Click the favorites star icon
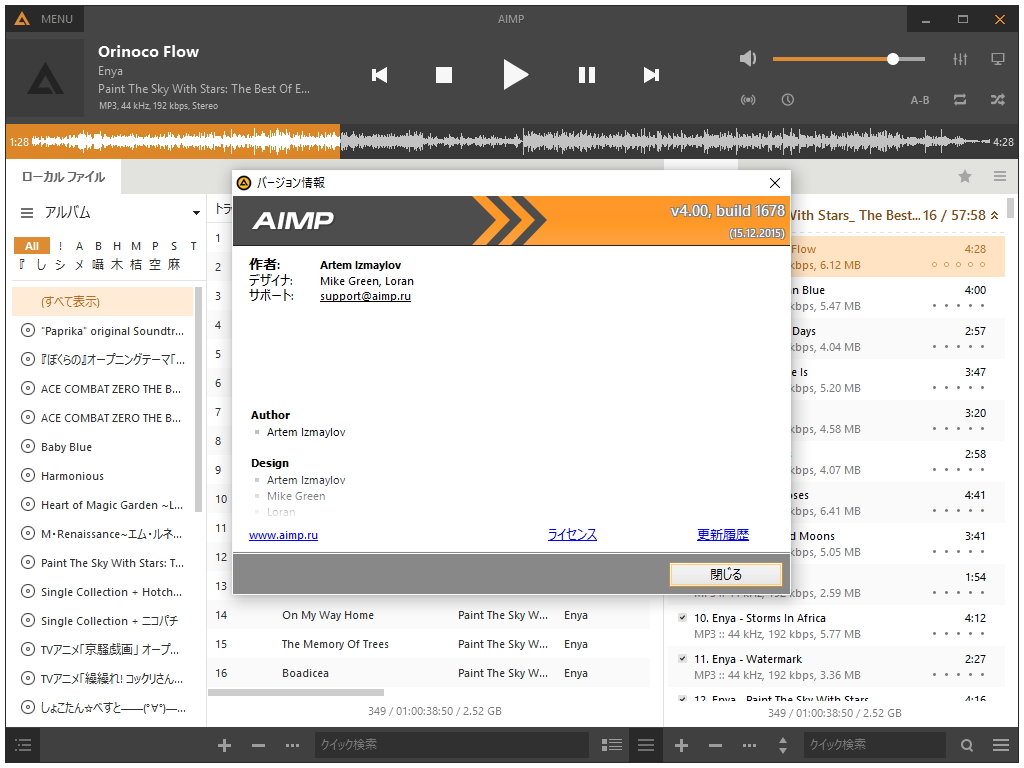This screenshot has width=1024, height=768. (965, 176)
